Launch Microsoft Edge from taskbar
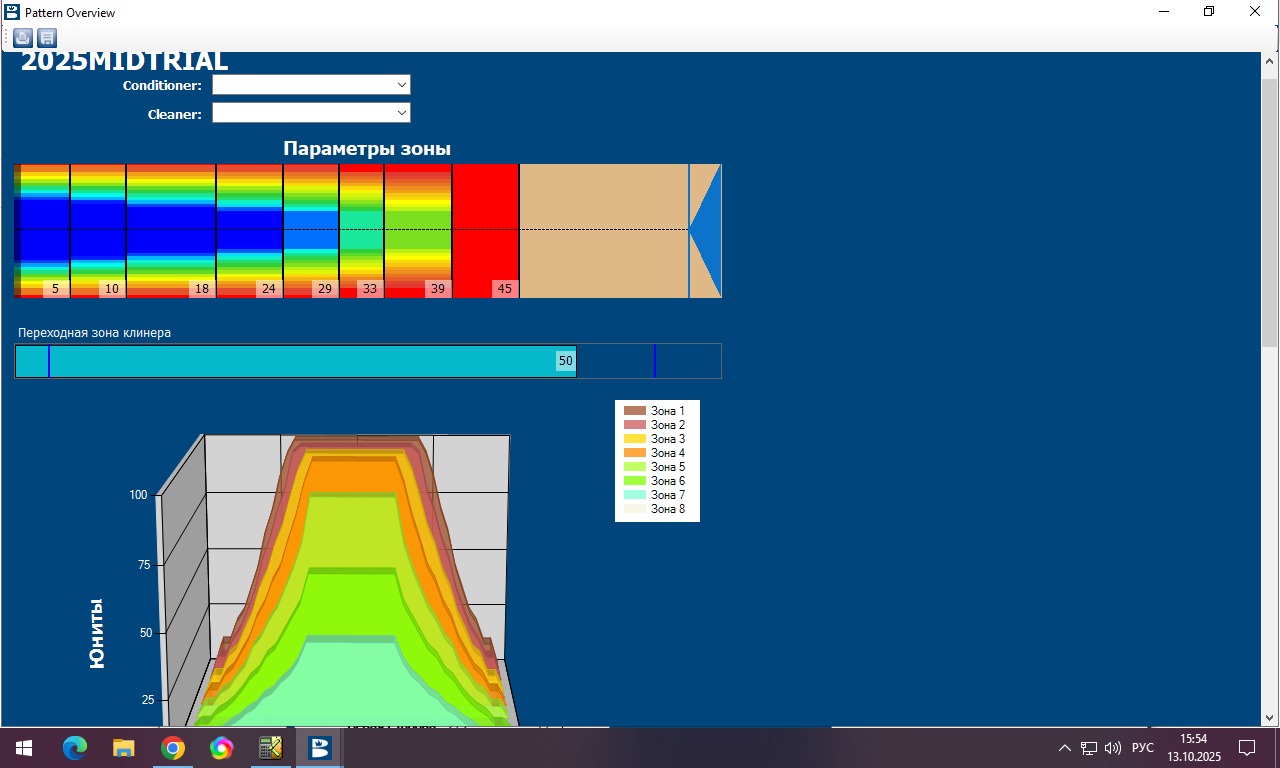 75,748
